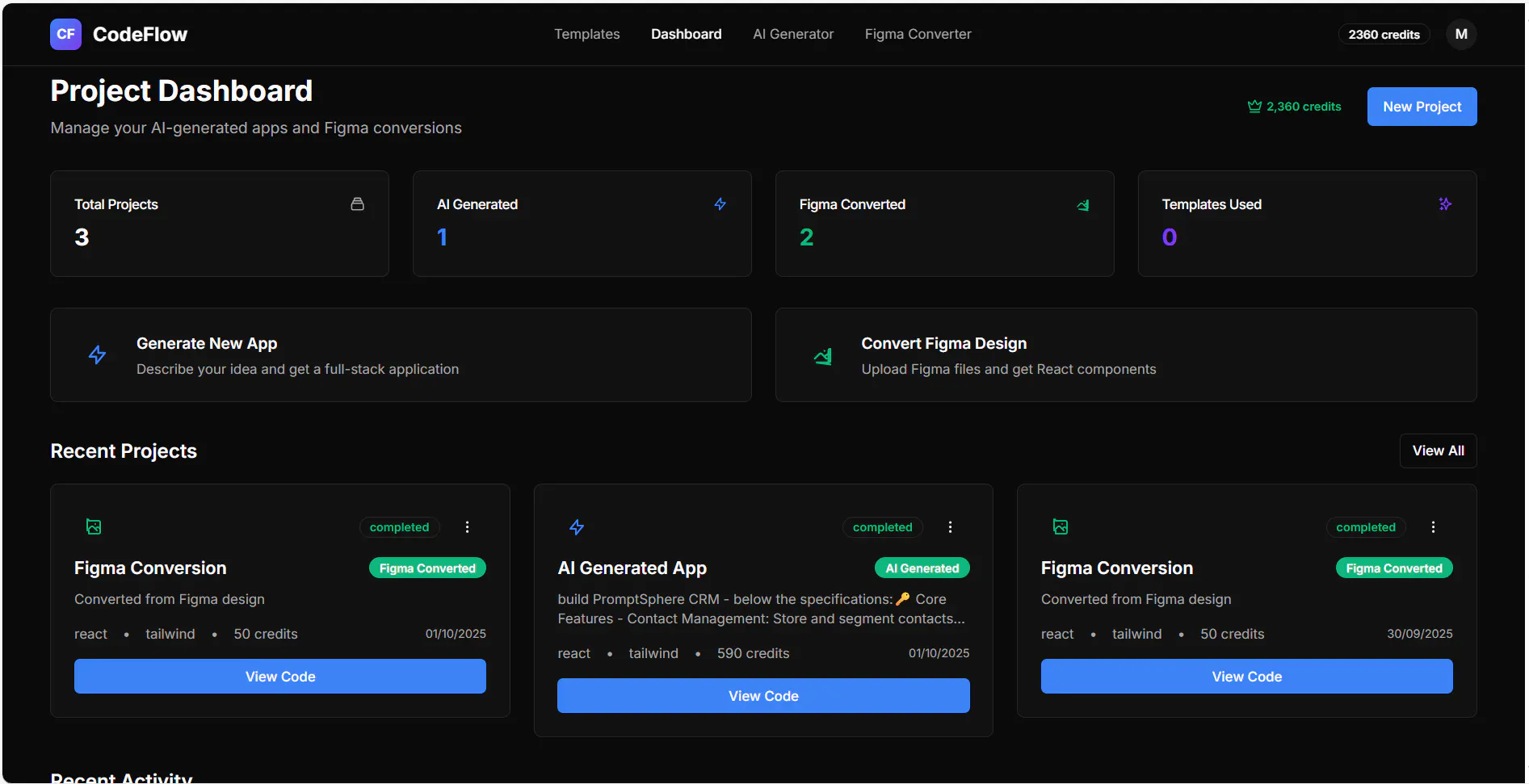Viewport: 1529px width, 784px height.
Task: Click the CodeFlow CF logo icon
Action: click(65, 34)
